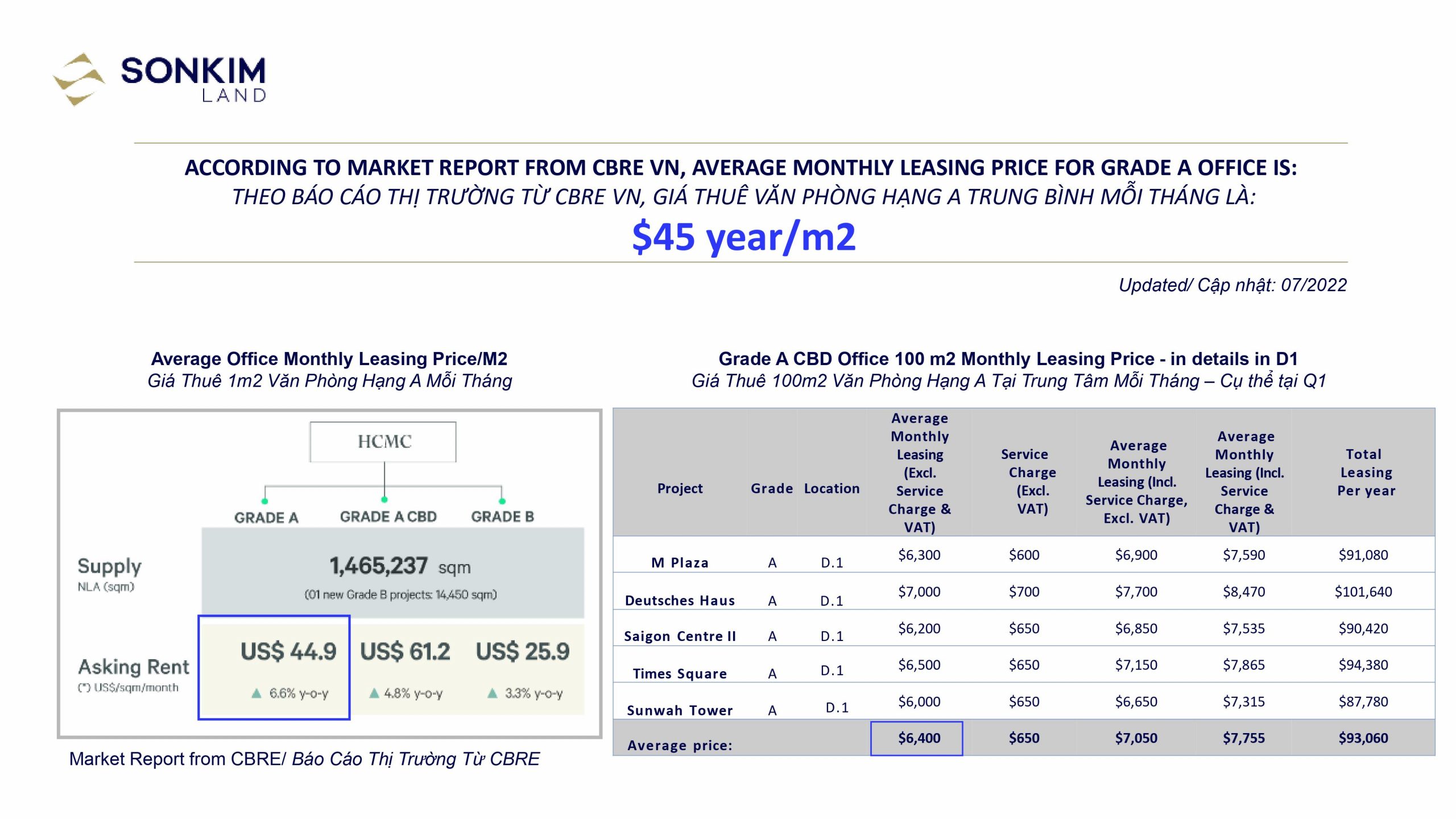Select the $45 year/m2 headline text
The width and height of the screenshot is (1456, 819).
tap(743, 237)
